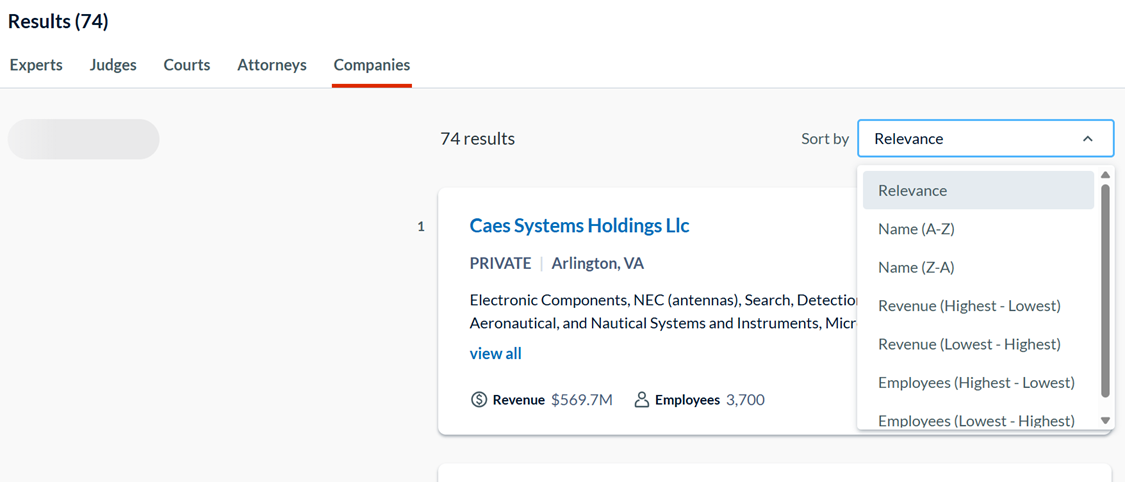Collapse the Sort by dropdown chevron
The height and width of the screenshot is (482, 1125).
(1088, 139)
